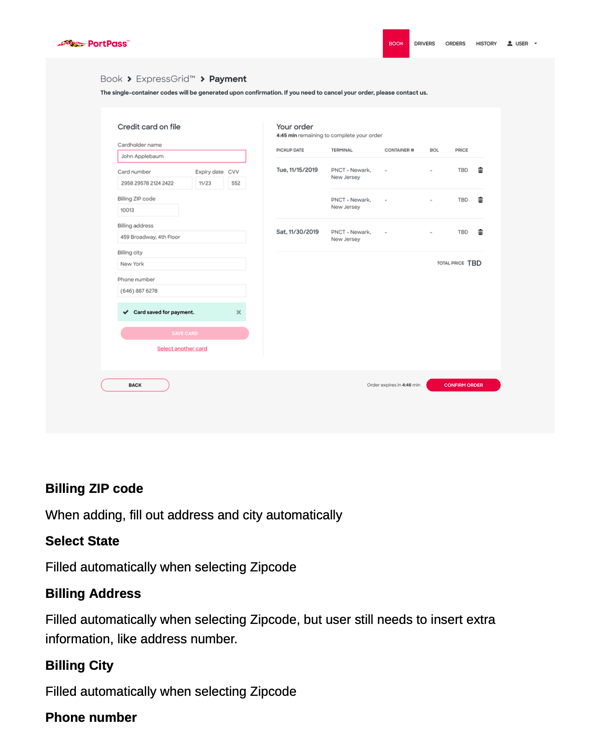Expand the USER dropdown arrow

point(536,44)
